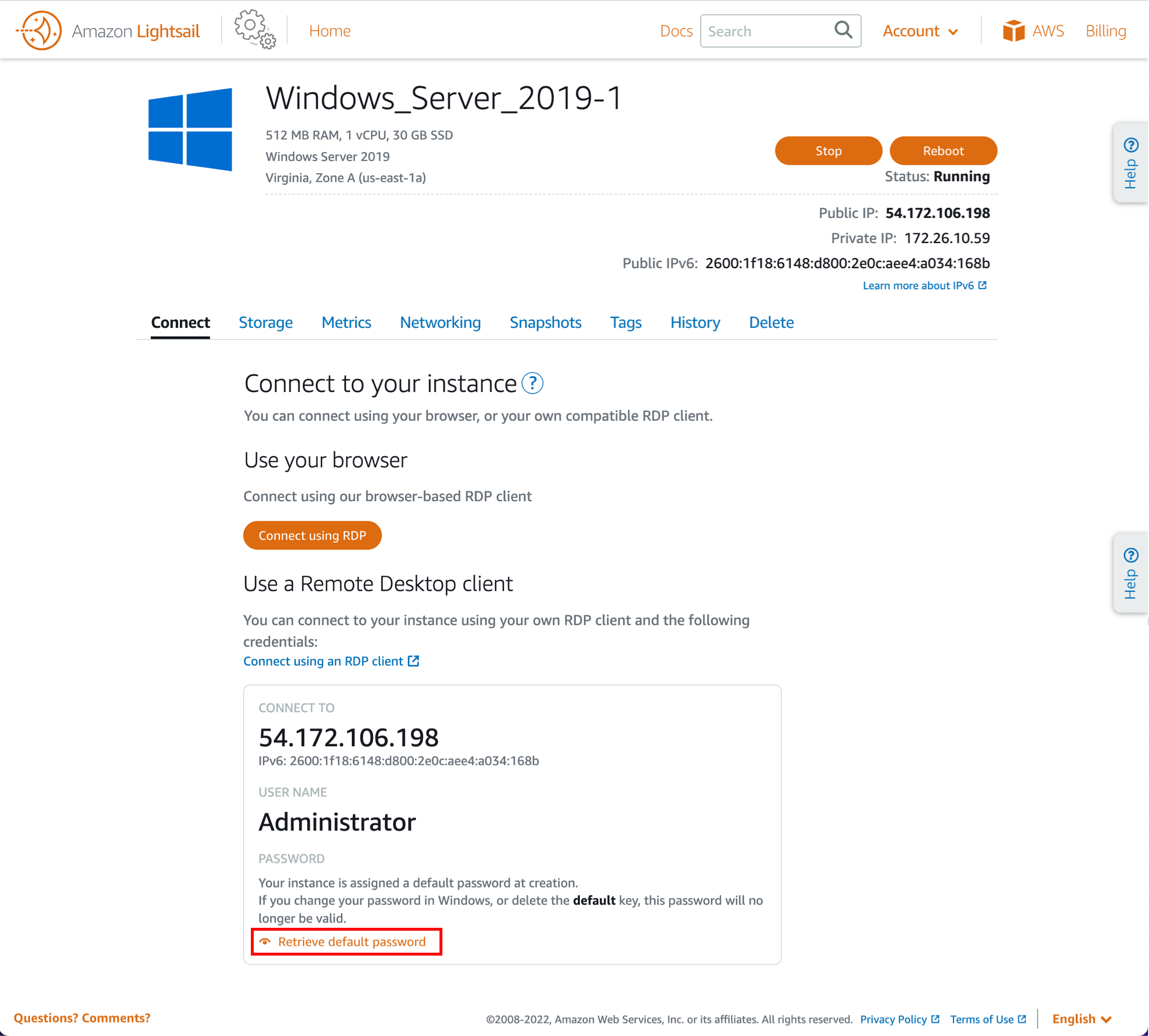The height and width of the screenshot is (1036, 1149).
Task: Open help question mark beside Connect heading
Action: coord(533,383)
